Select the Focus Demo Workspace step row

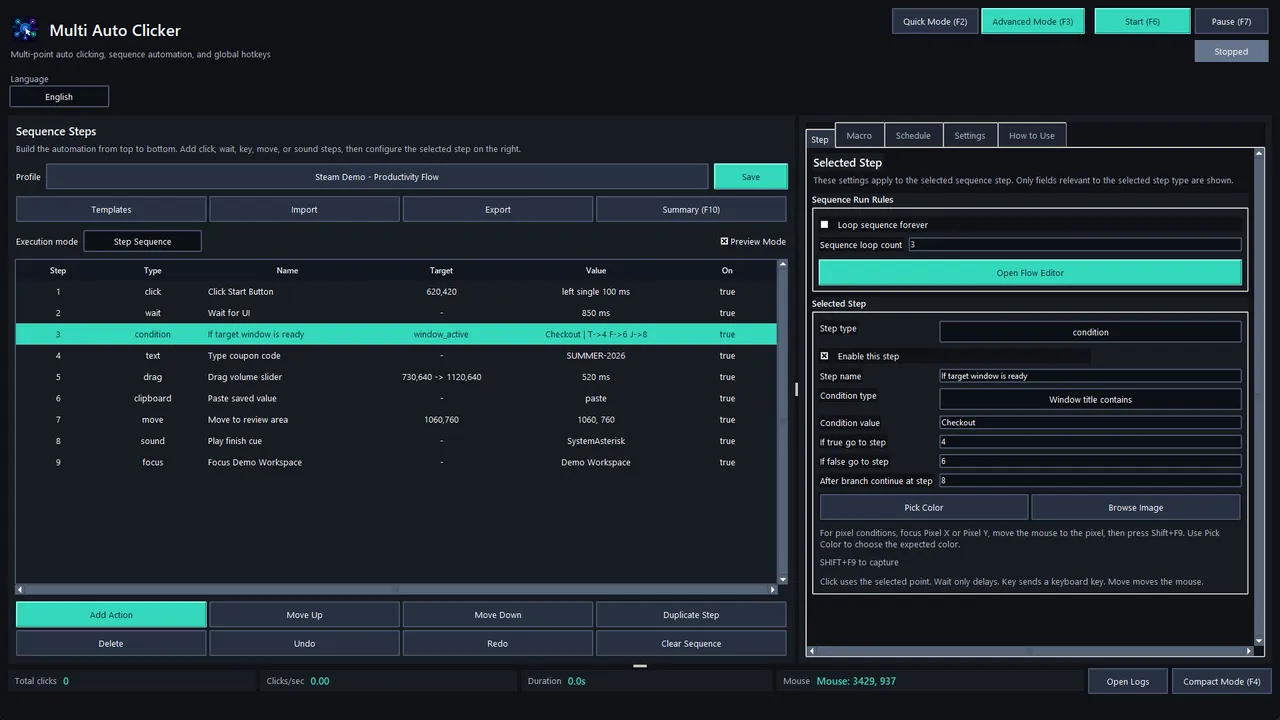[396, 462]
